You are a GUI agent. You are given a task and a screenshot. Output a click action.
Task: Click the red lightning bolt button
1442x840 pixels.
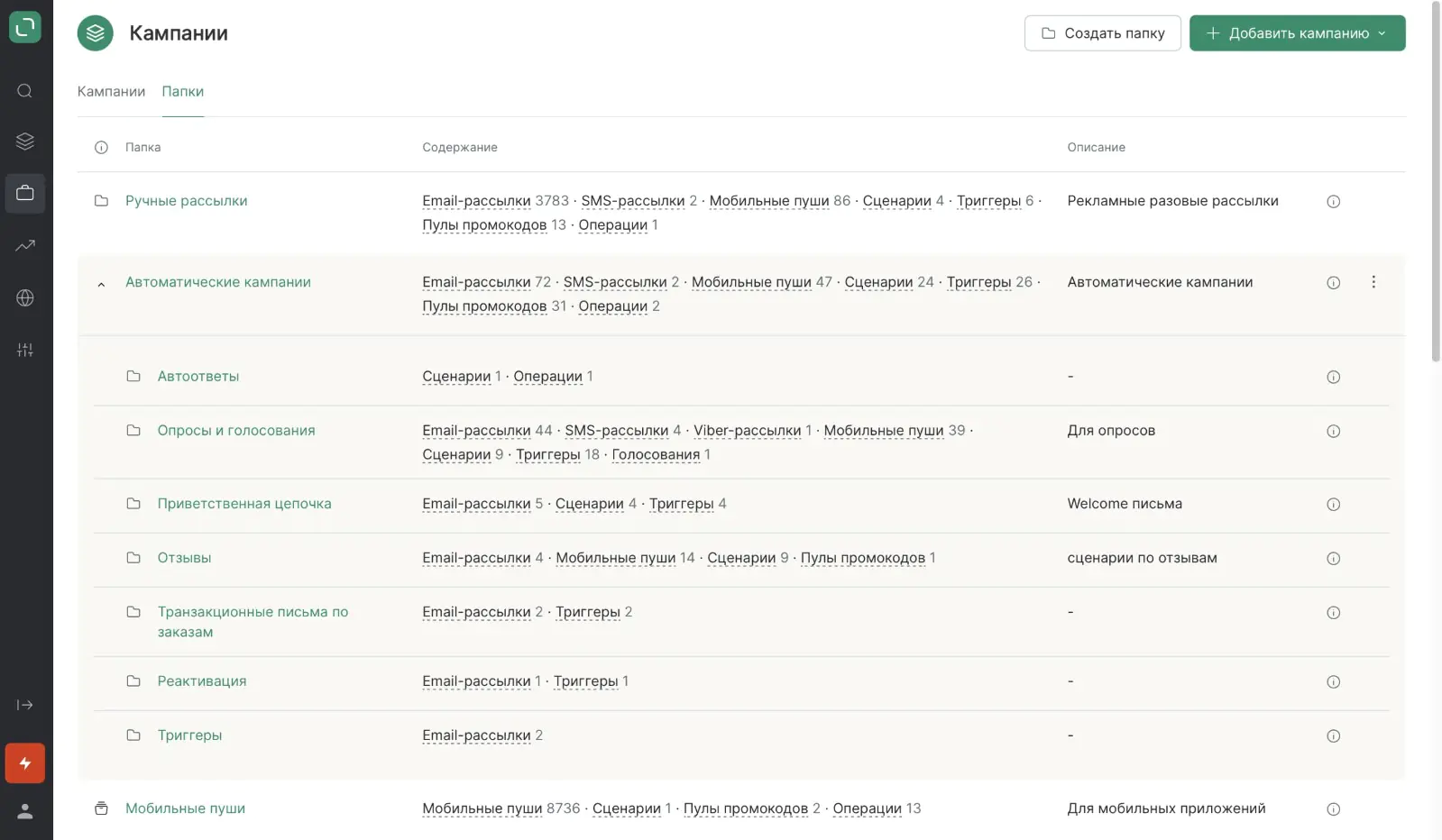[25, 763]
